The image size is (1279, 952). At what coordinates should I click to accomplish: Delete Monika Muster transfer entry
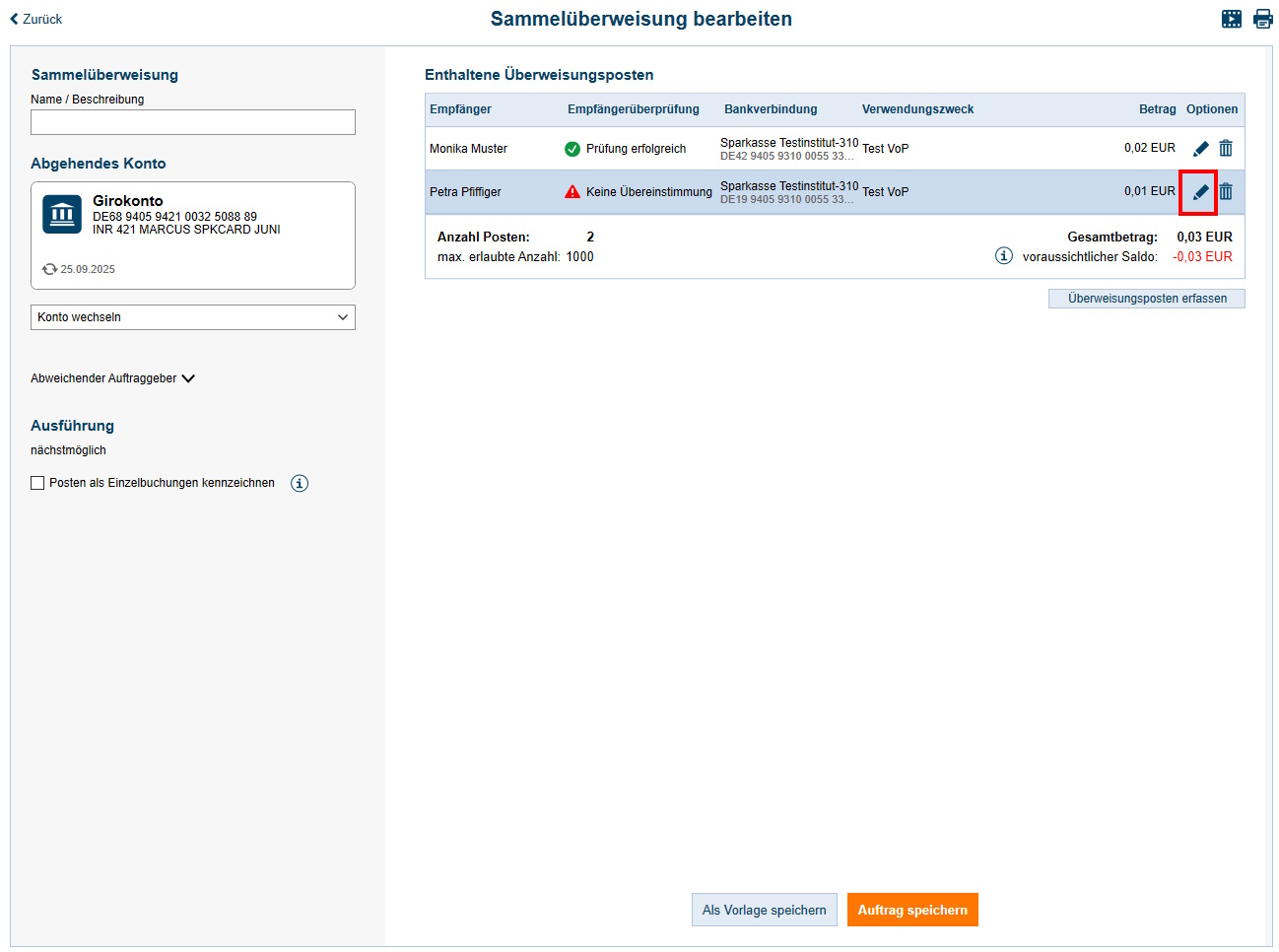(1226, 149)
